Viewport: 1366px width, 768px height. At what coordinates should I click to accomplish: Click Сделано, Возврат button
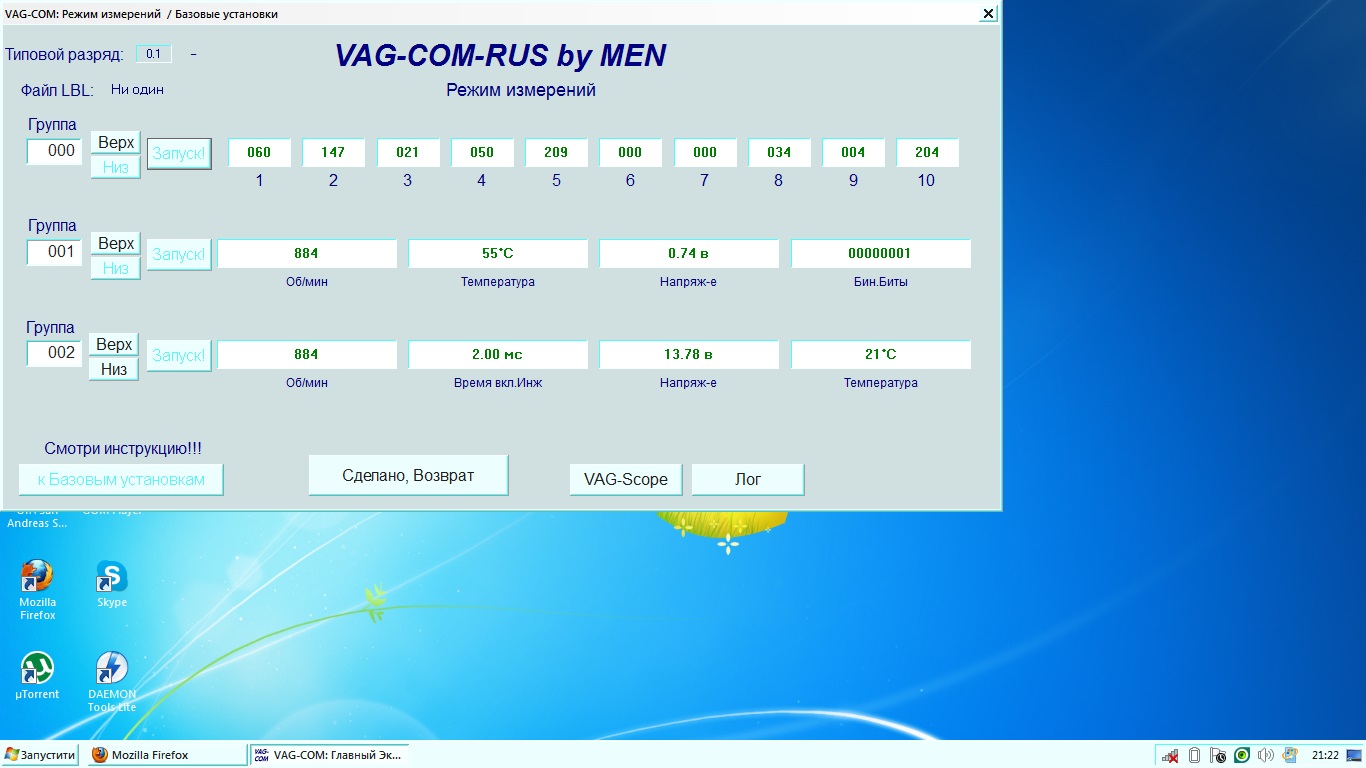pos(408,475)
